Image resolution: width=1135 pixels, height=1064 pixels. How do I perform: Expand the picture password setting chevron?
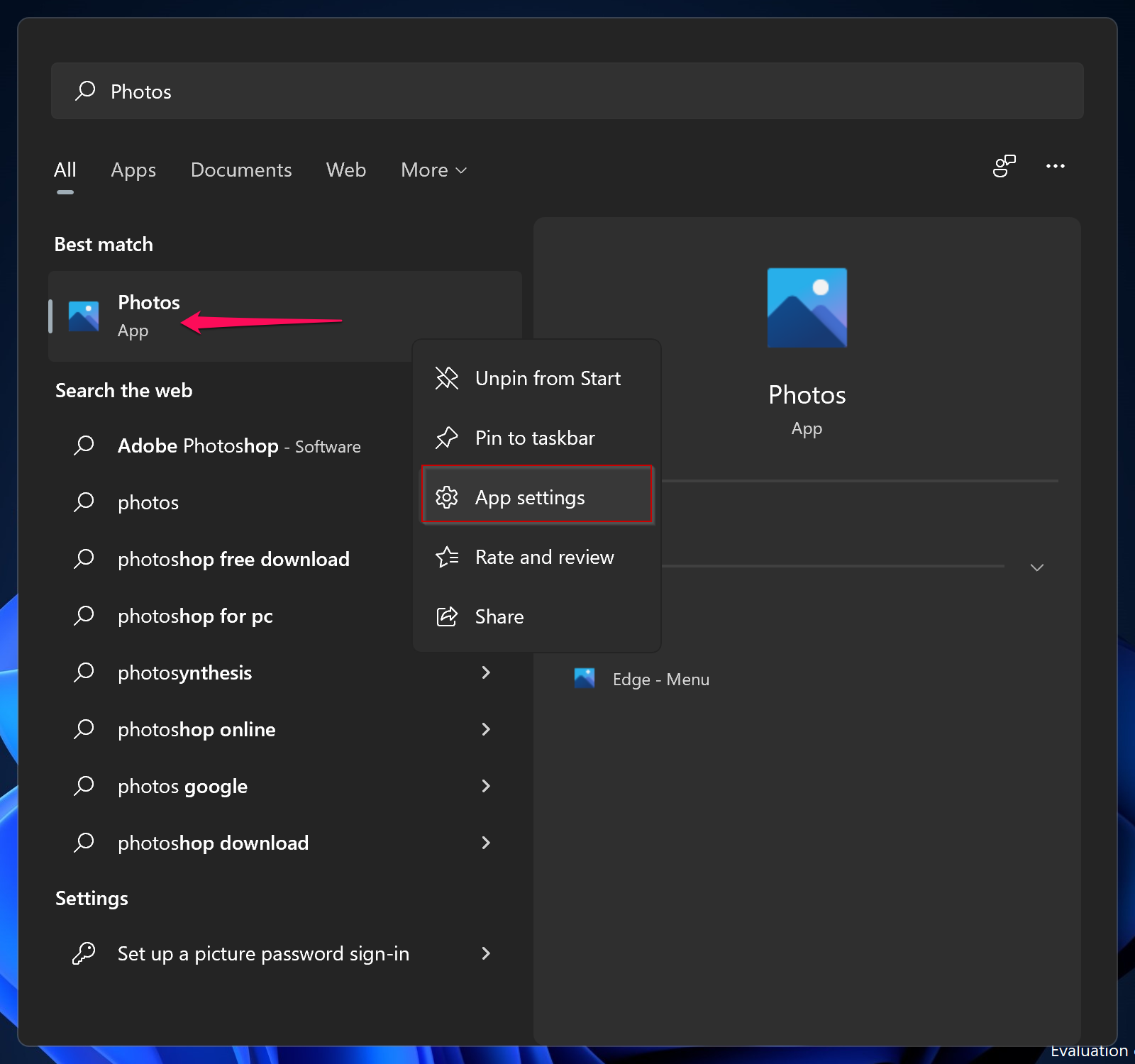click(x=486, y=953)
